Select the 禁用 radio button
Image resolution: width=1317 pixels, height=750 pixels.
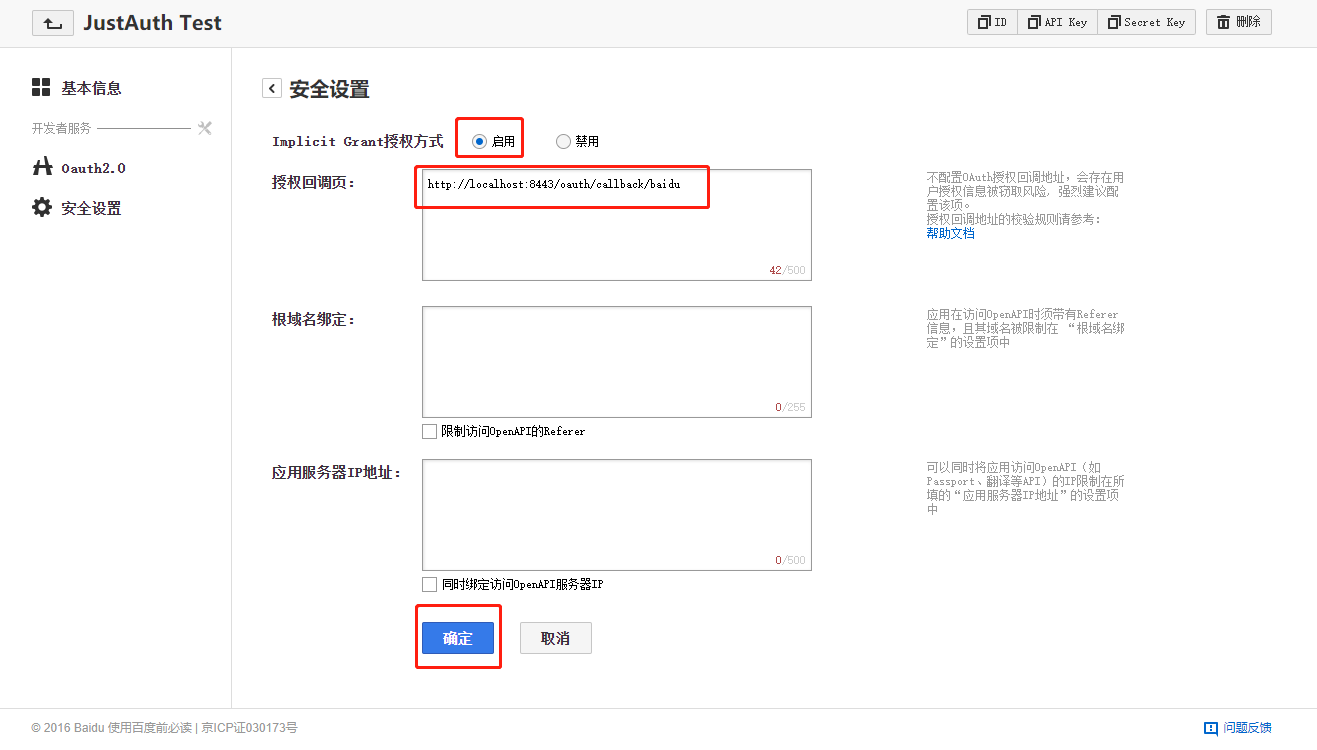click(563, 141)
